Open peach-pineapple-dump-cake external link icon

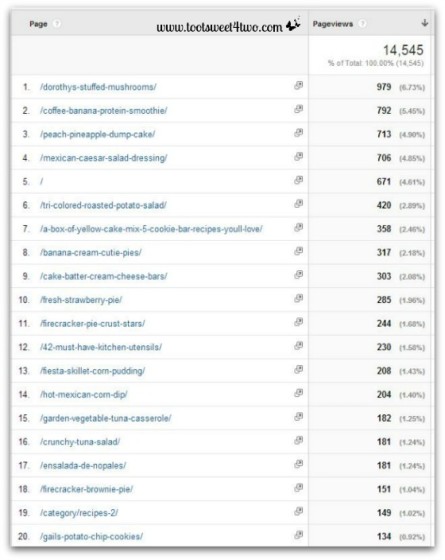tap(299, 132)
